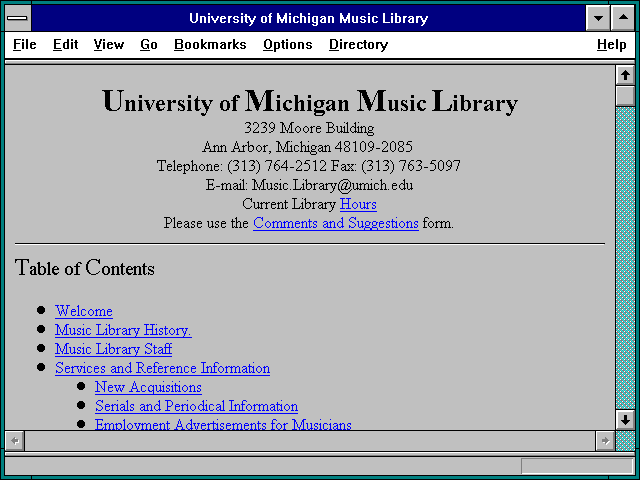Click the Telephone and Fax line
This screenshot has height=480, width=640.
coord(309,166)
